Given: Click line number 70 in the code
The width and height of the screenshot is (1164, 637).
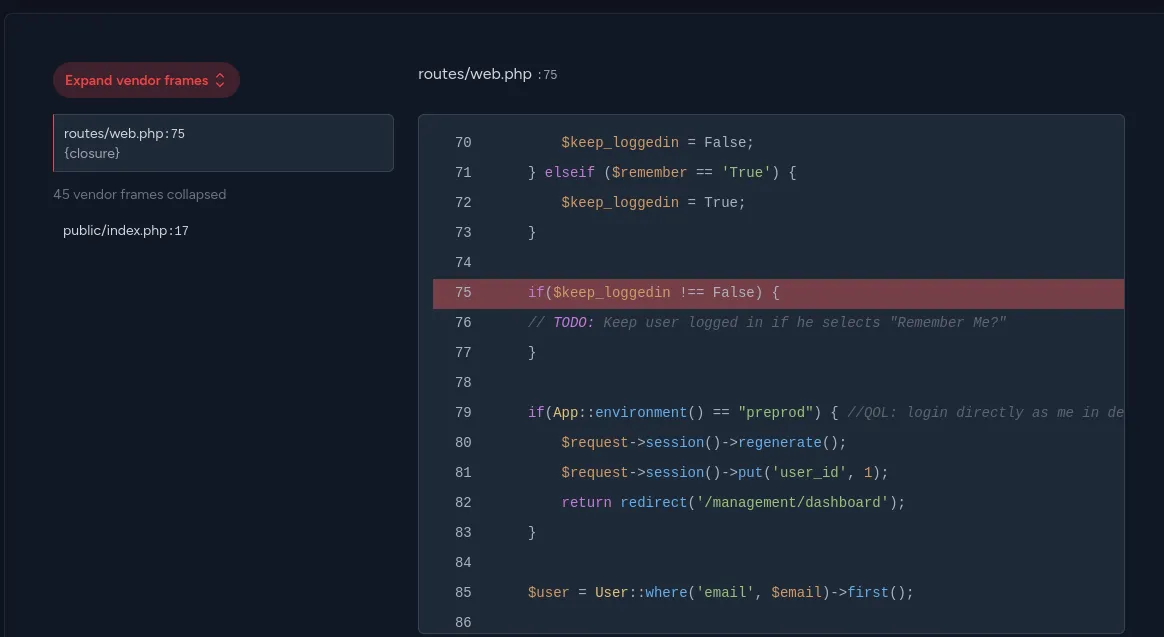Looking at the screenshot, I should [463, 143].
